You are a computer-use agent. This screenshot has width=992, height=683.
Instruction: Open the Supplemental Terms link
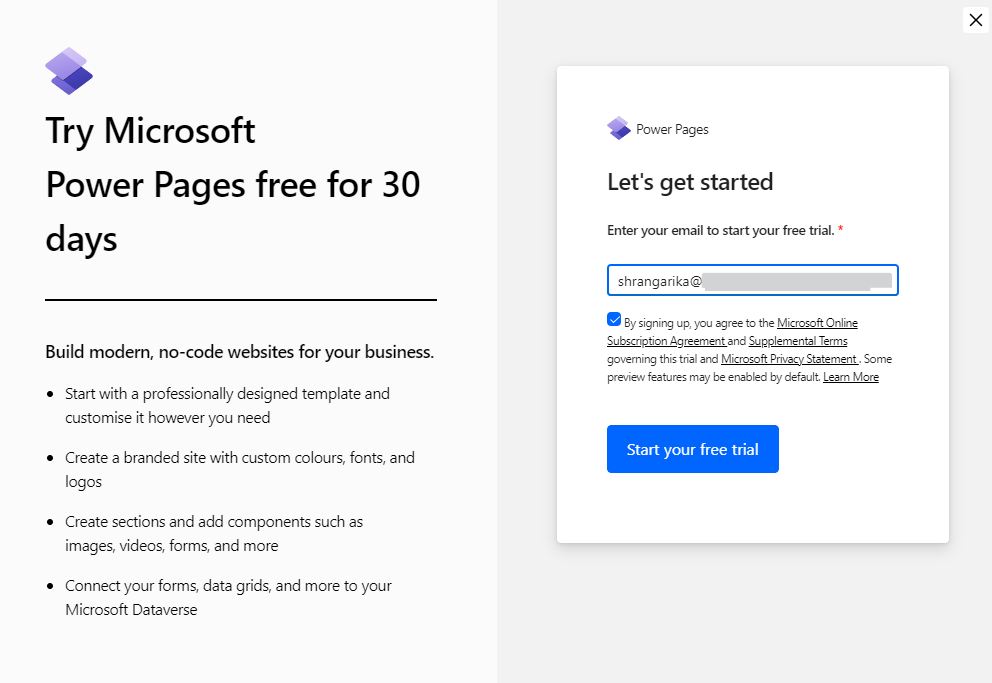pyautogui.click(x=797, y=341)
